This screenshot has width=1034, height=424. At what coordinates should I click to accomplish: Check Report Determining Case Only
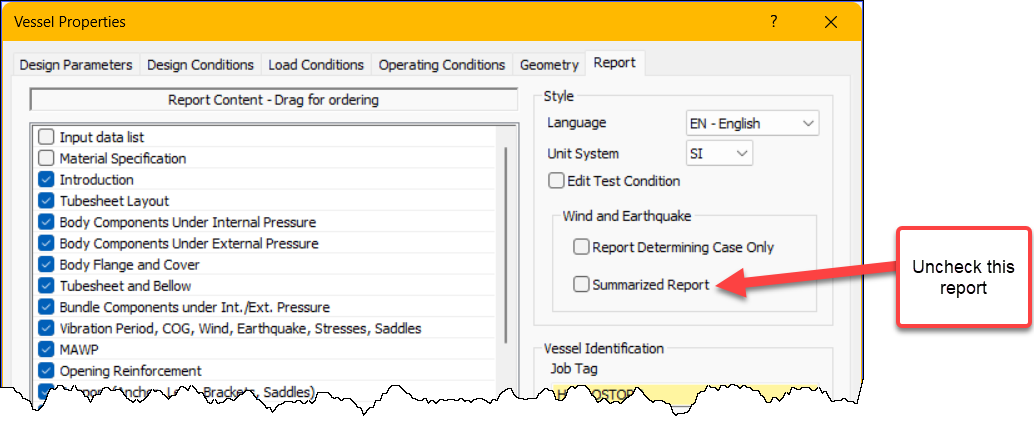(581, 247)
